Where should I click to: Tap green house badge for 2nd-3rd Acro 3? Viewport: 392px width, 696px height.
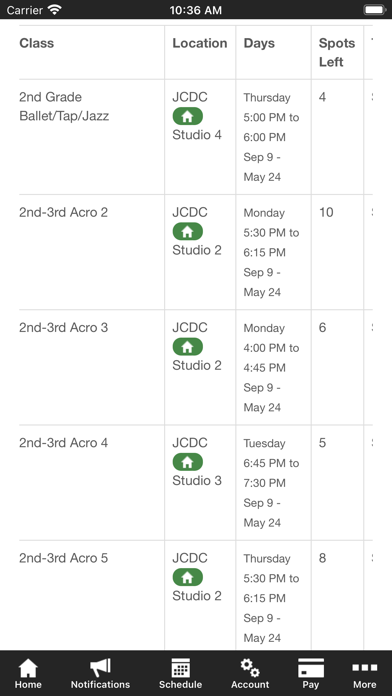tap(187, 347)
